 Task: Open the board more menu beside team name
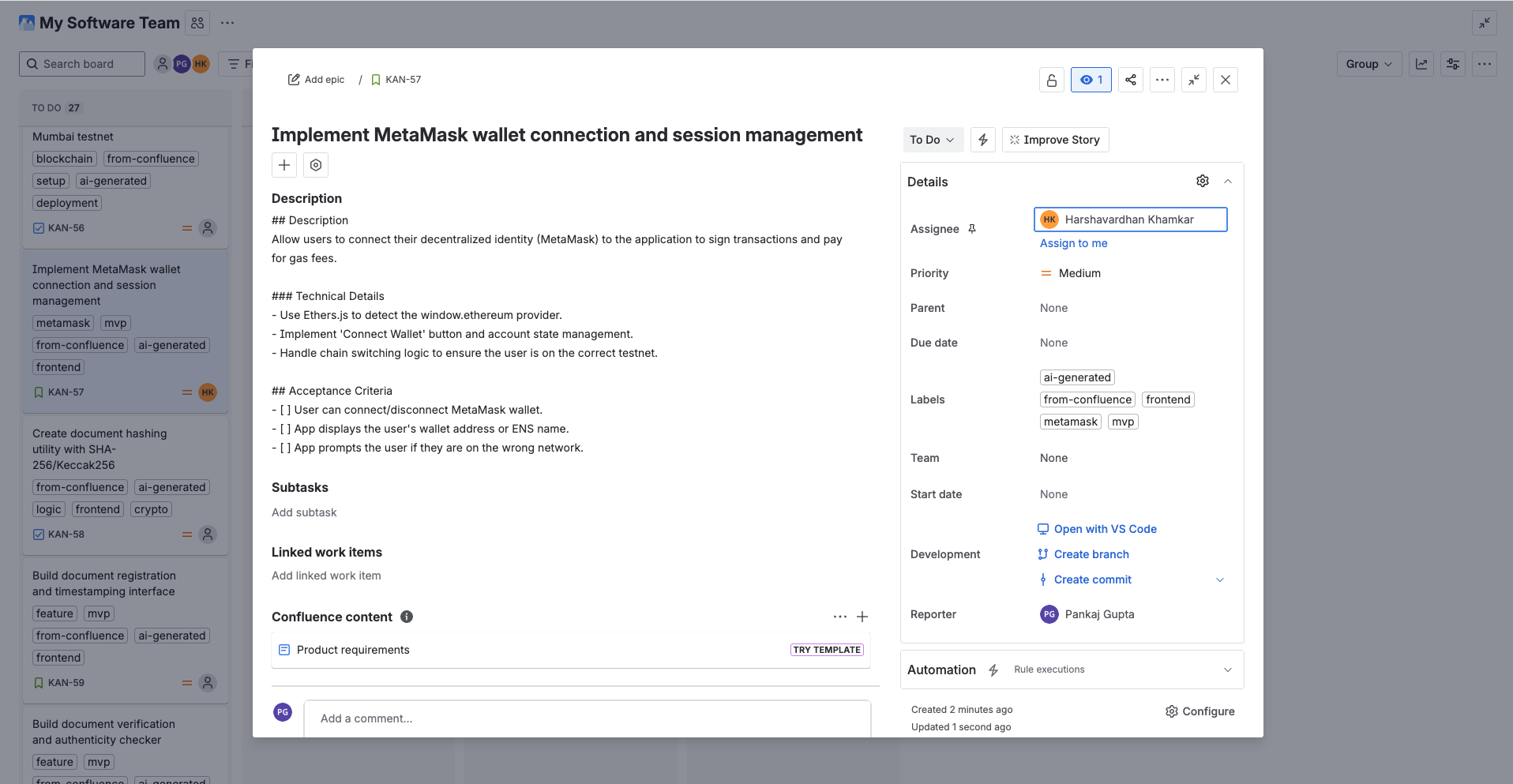click(x=227, y=23)
